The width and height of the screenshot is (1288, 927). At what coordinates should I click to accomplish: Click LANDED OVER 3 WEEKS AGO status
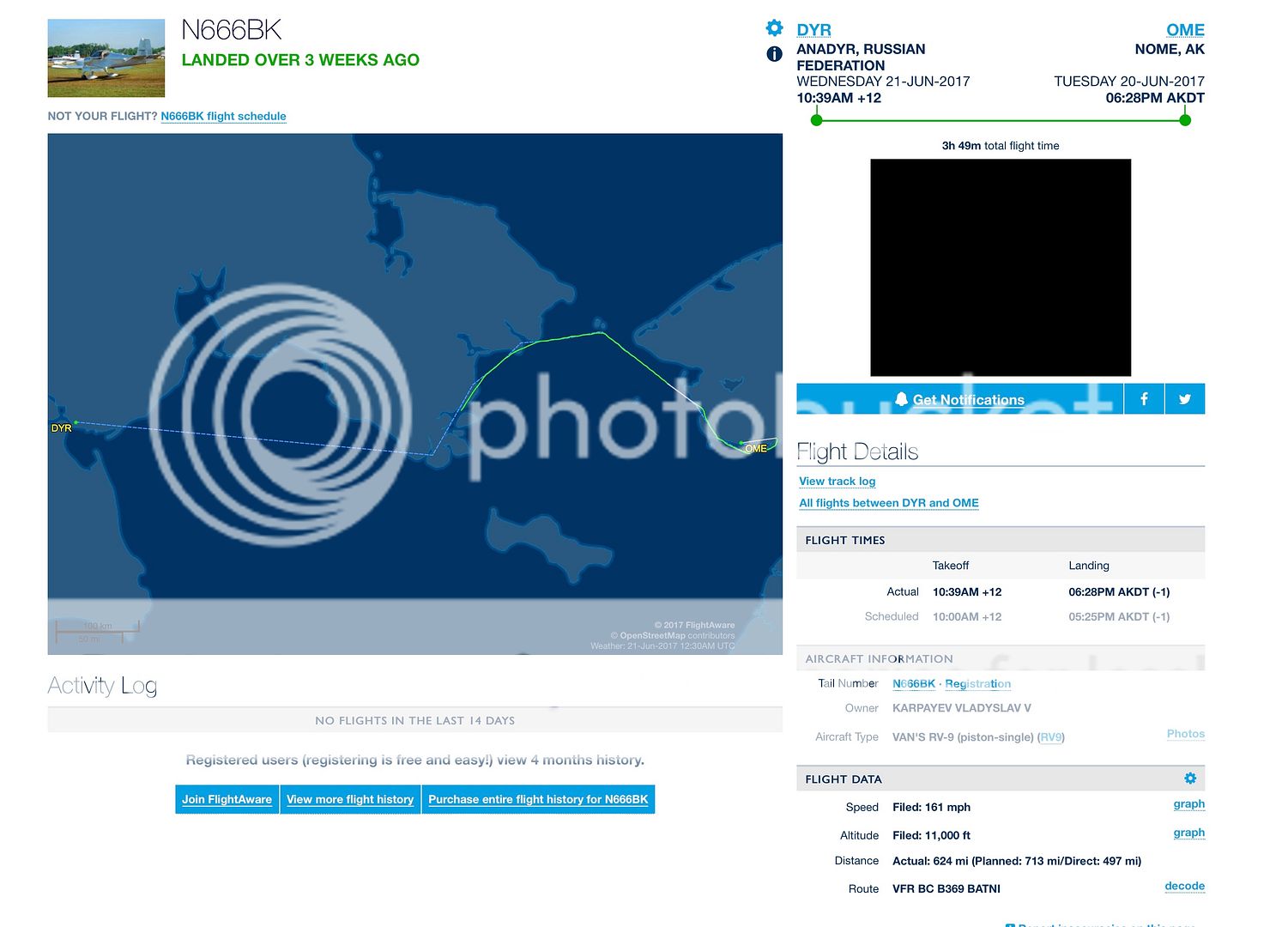[300, 60]
